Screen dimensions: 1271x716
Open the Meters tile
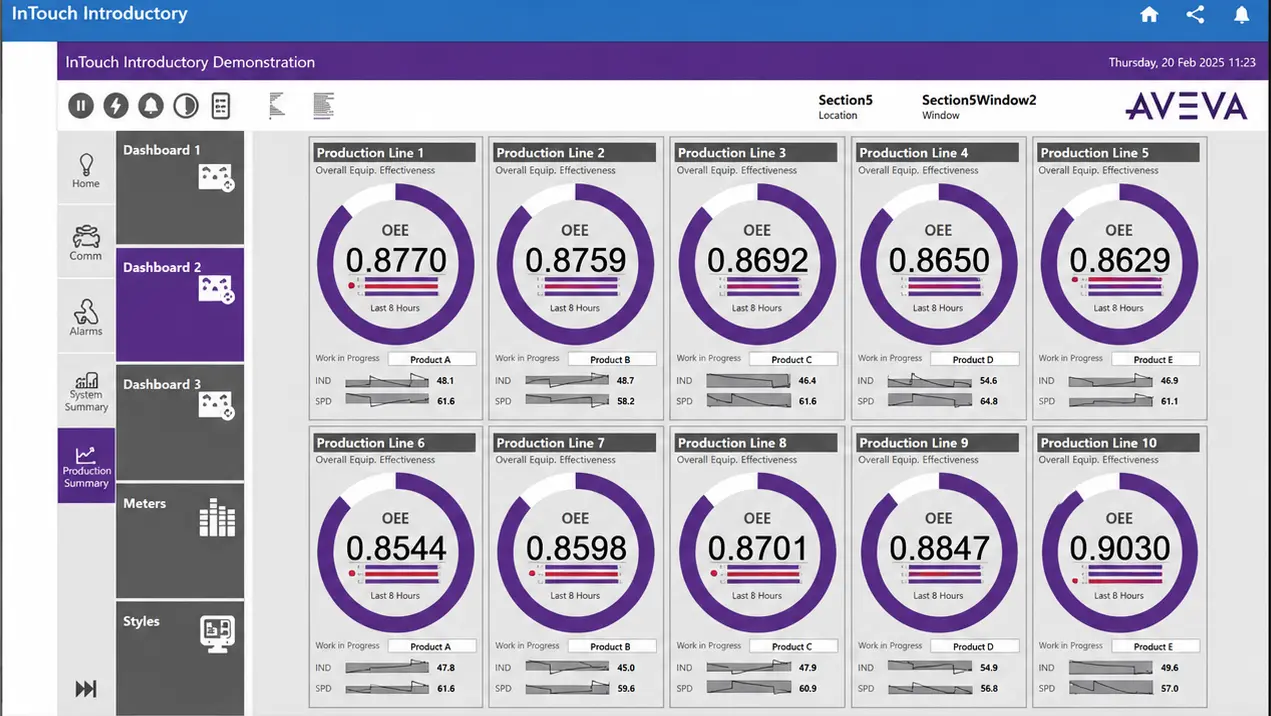click(x=180, y=541)
